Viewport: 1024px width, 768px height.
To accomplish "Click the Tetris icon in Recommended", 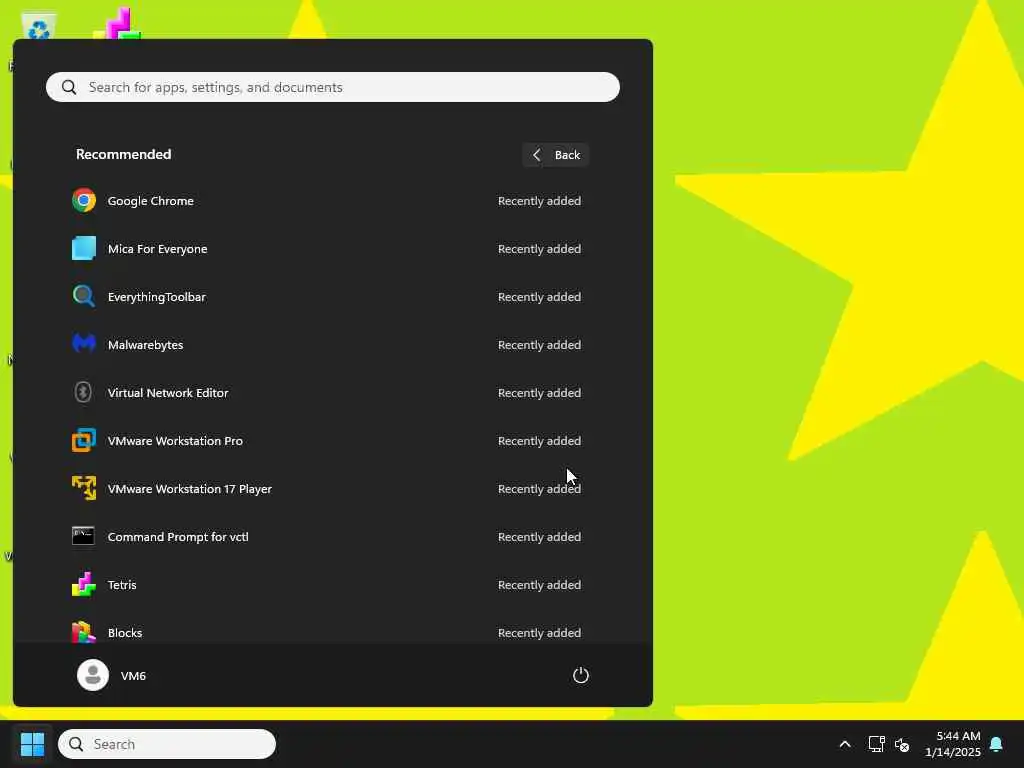I will pos(84,584).
